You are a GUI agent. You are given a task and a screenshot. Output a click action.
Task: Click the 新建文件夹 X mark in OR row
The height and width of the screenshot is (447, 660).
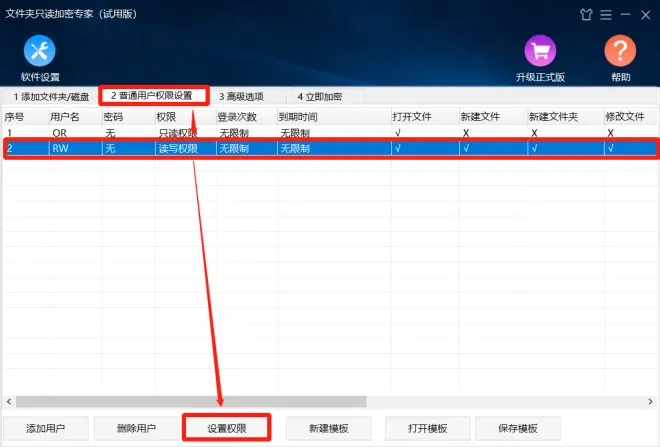tap(534, 133)
